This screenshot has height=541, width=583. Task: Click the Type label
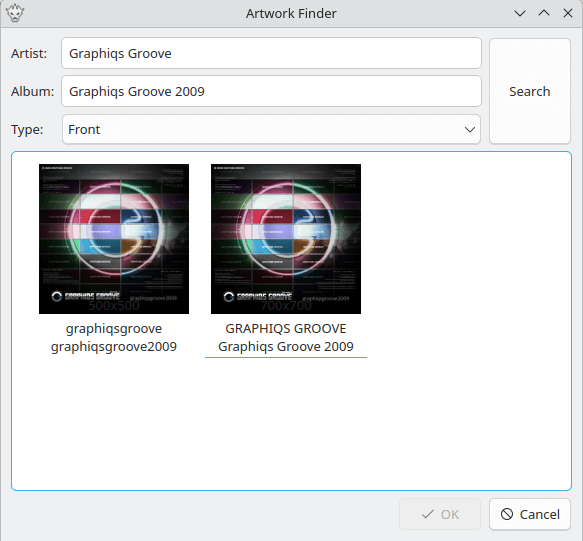click(27, 130)
